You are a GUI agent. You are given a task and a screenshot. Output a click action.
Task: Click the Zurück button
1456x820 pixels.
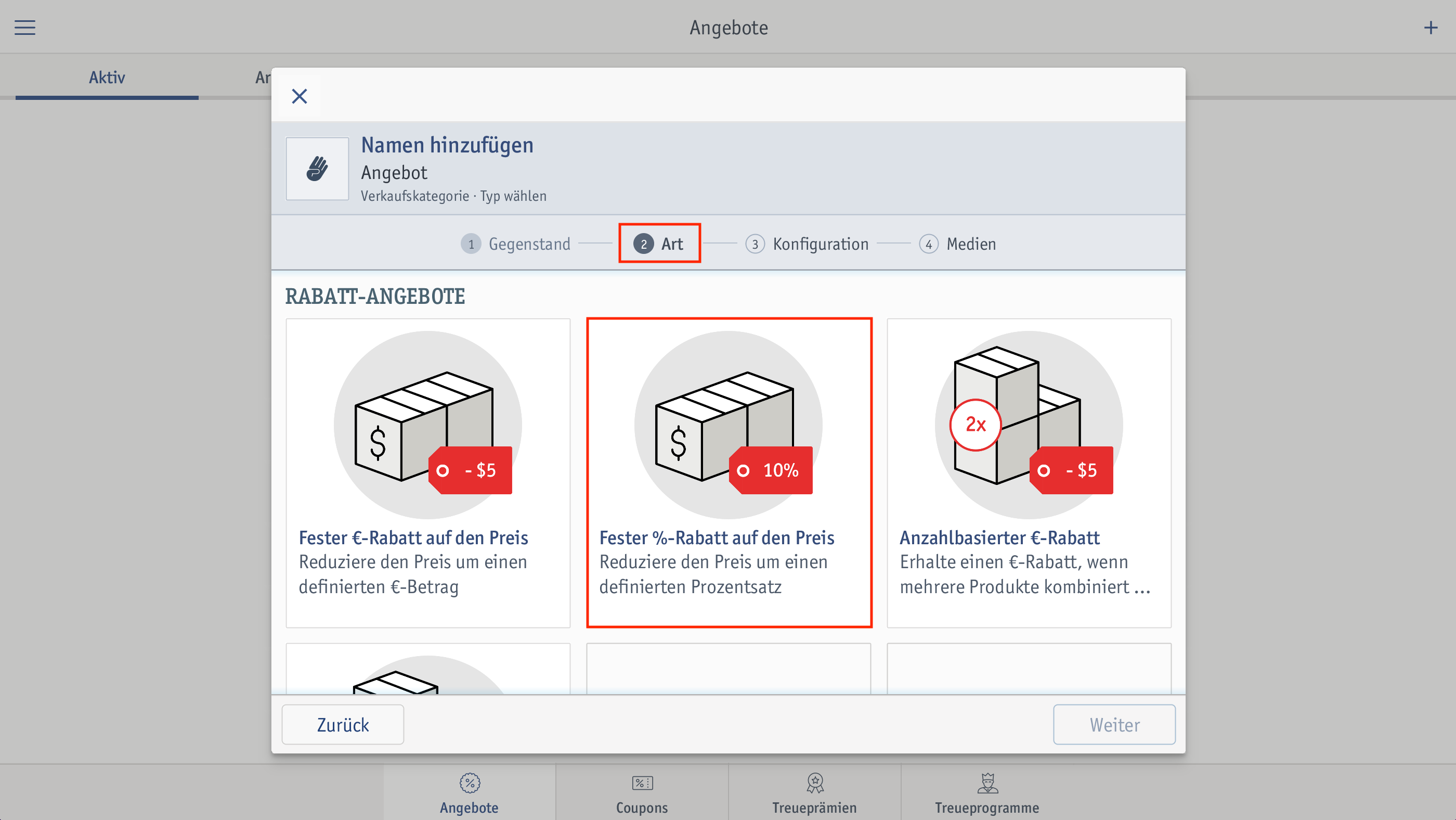[343, 724]
